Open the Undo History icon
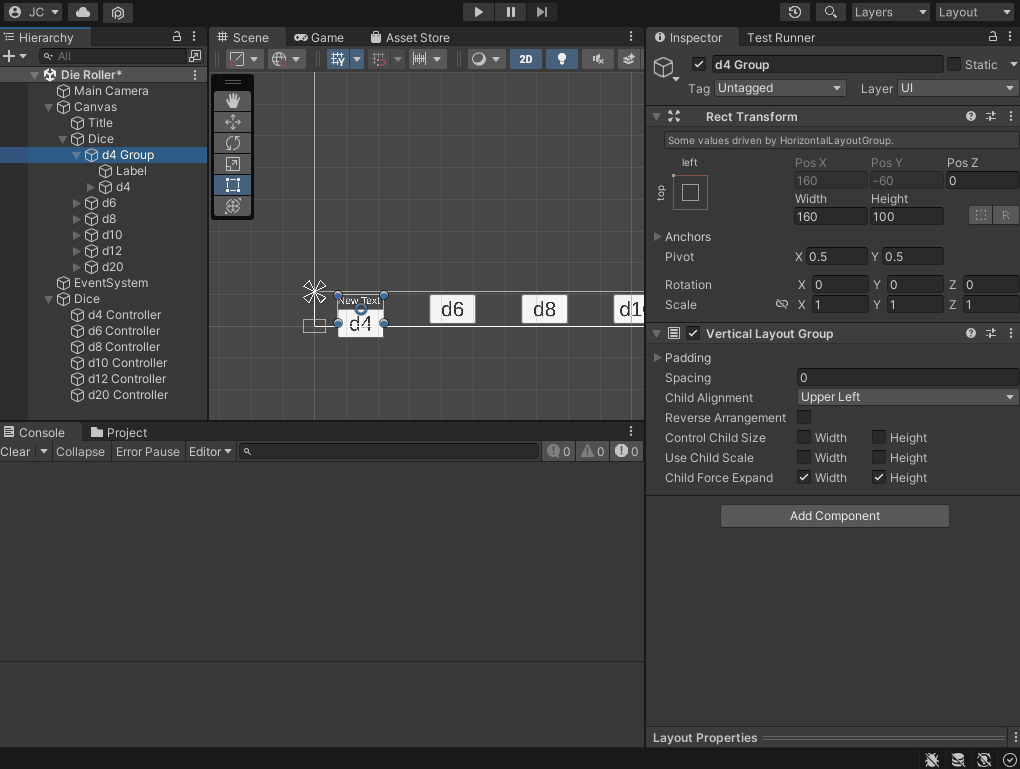 pos(795,12)
